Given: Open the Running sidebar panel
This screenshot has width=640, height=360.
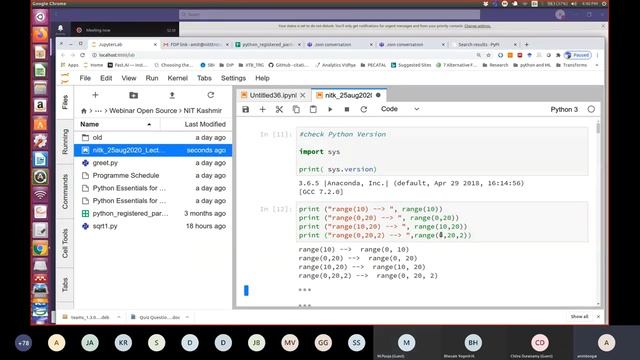Looking at the screenshot, I should click(x=65, y=142).
